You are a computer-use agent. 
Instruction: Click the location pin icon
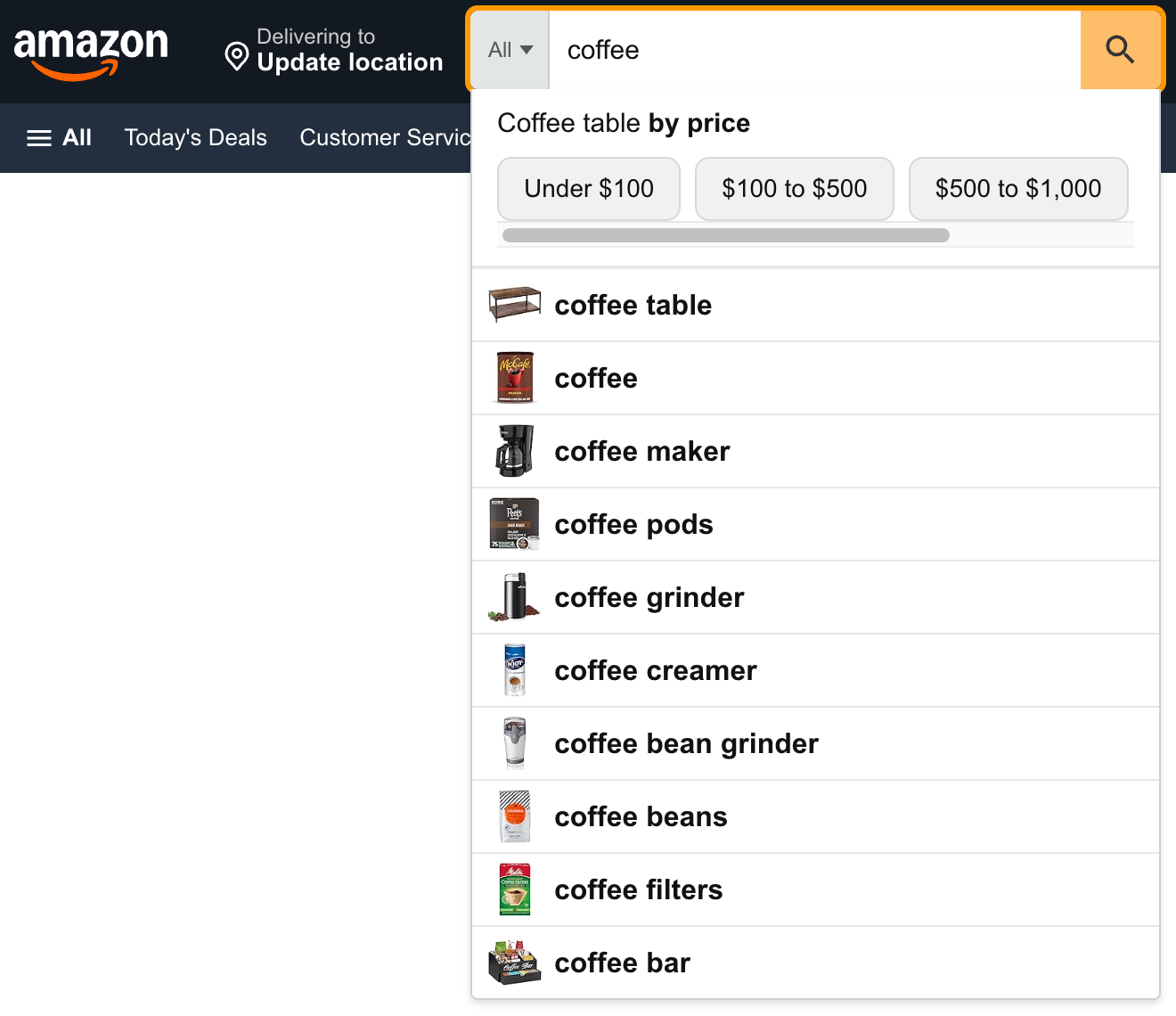pyautogui.click(x=236, y=56)
